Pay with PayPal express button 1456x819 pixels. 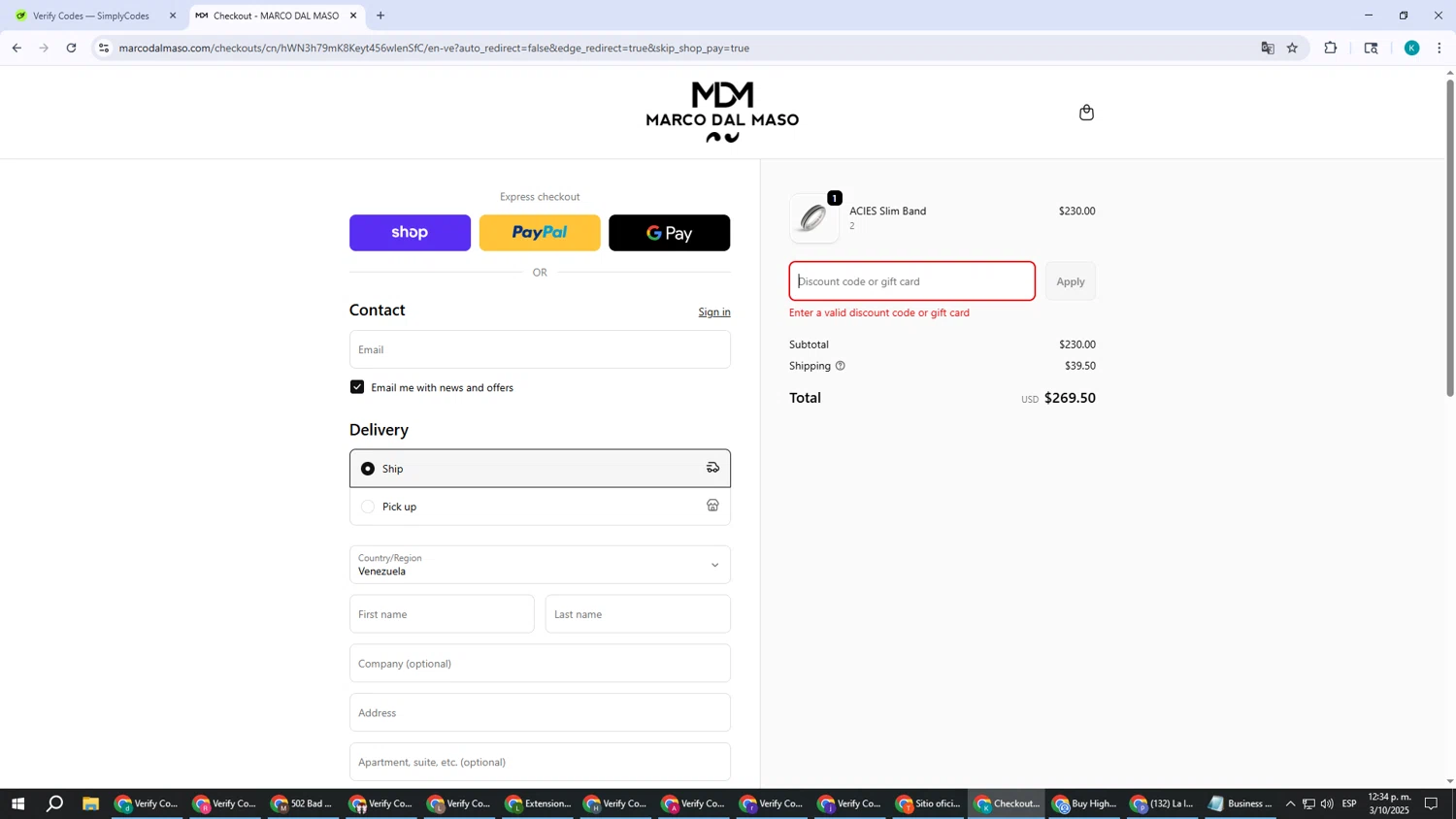(x=540, y=233)
